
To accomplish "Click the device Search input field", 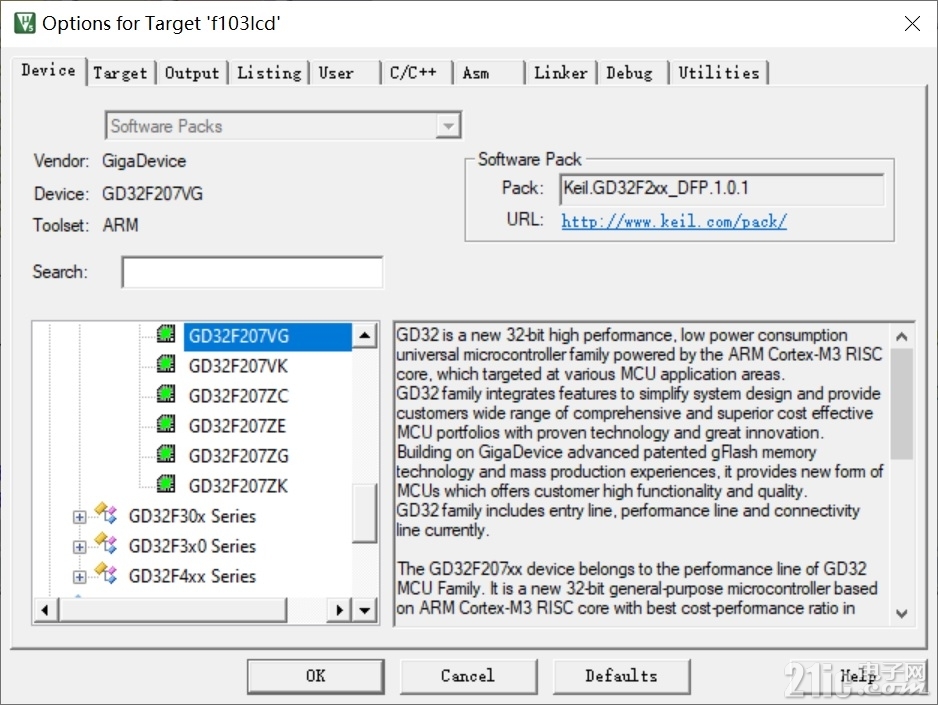I will click(252, 272).
